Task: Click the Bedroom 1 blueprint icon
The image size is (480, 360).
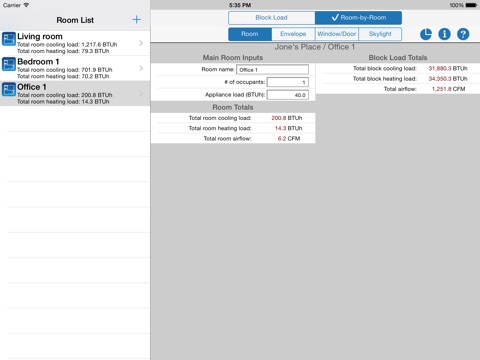Action: click(x=9, y=64)
